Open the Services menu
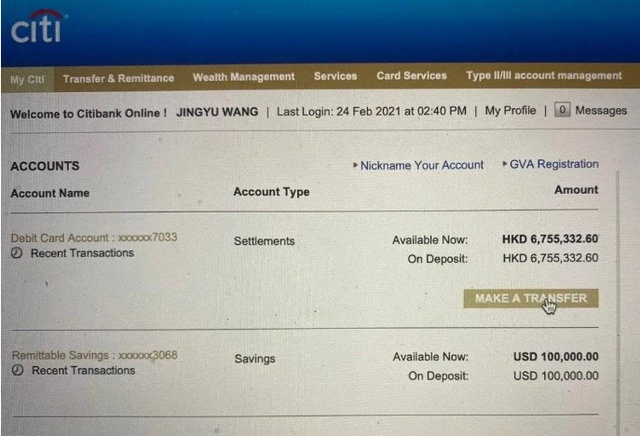This screenshot has width=640, height=436. click(336, 76)
